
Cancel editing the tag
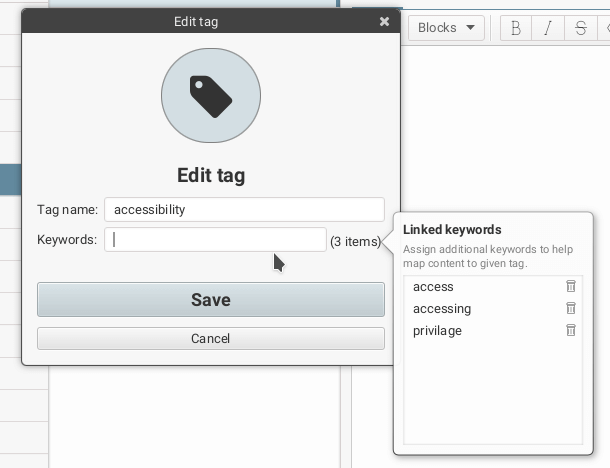pyautogui.click(x=211, y=339)
